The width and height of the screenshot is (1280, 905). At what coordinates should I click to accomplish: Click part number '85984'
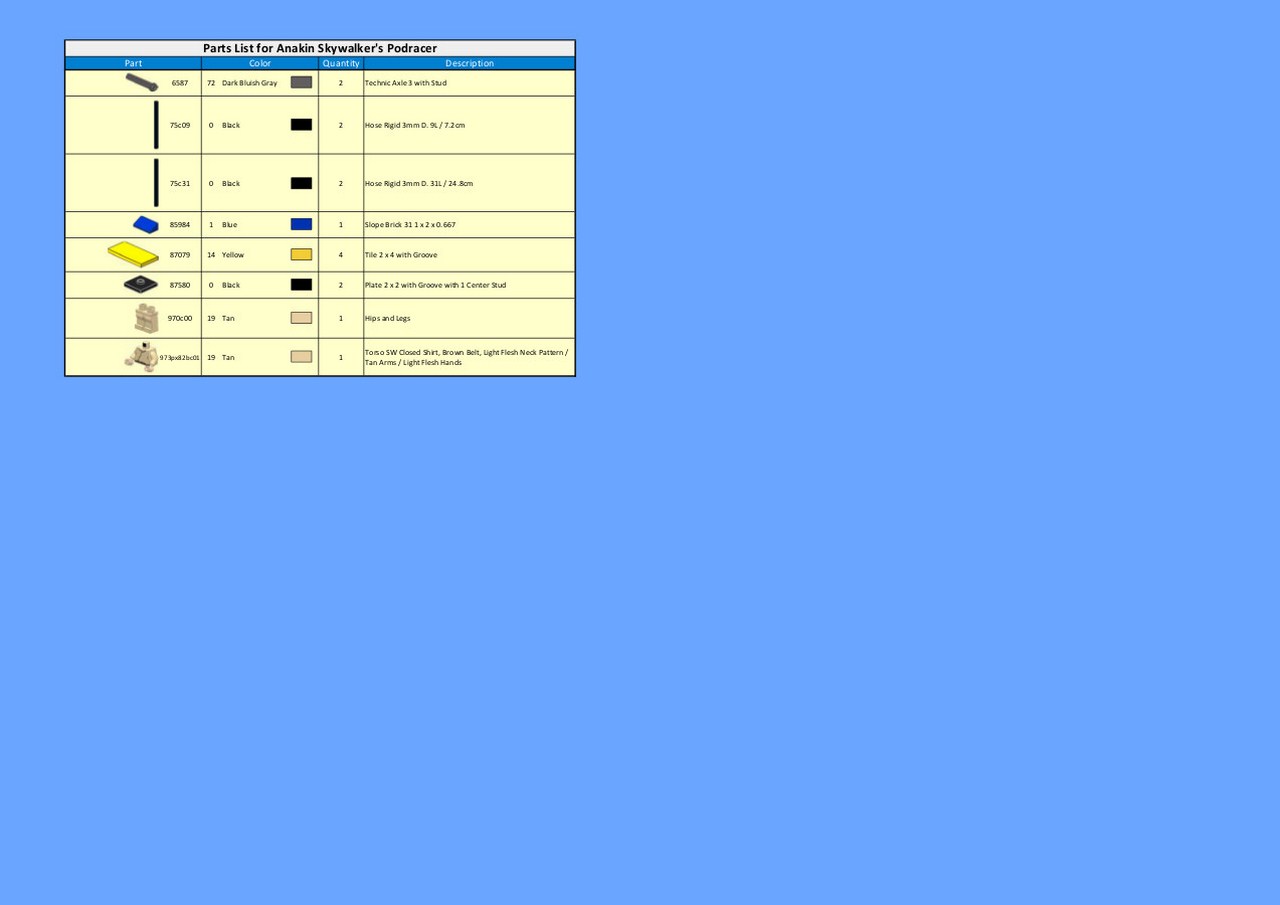click(x=180, y=225)
